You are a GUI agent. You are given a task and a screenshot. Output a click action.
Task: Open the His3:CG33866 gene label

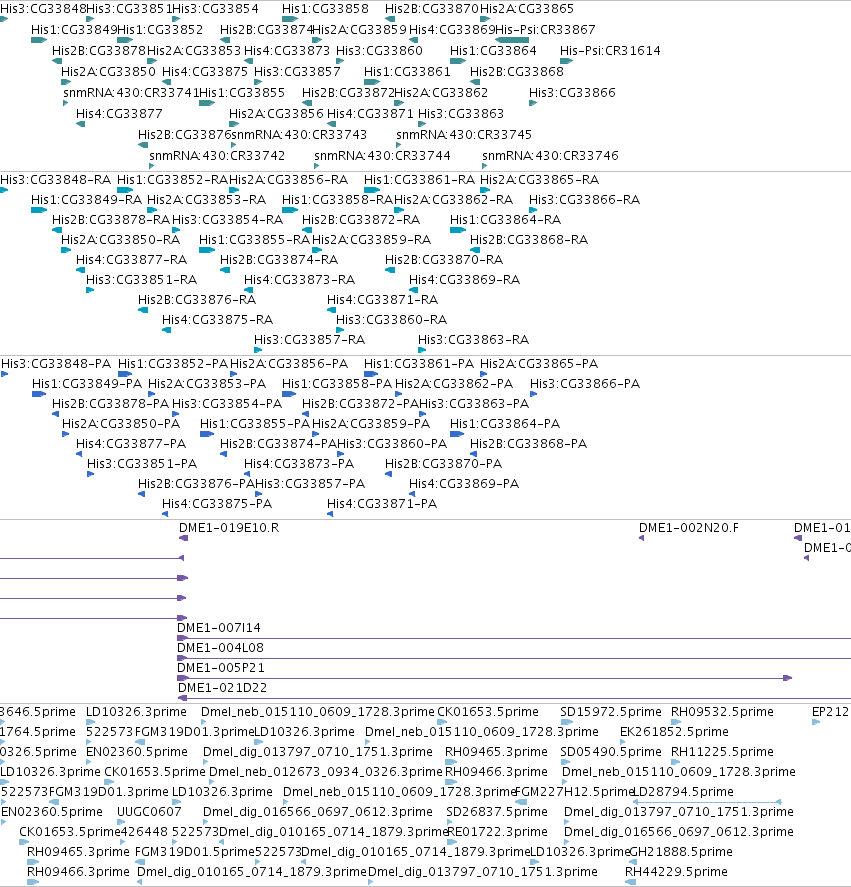[572, 92]
